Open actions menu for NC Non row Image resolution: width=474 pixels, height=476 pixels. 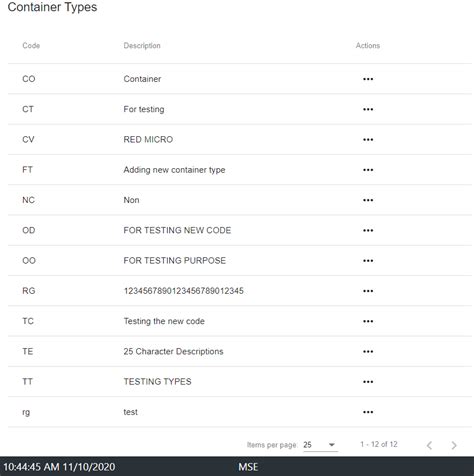tap(368, 200)
